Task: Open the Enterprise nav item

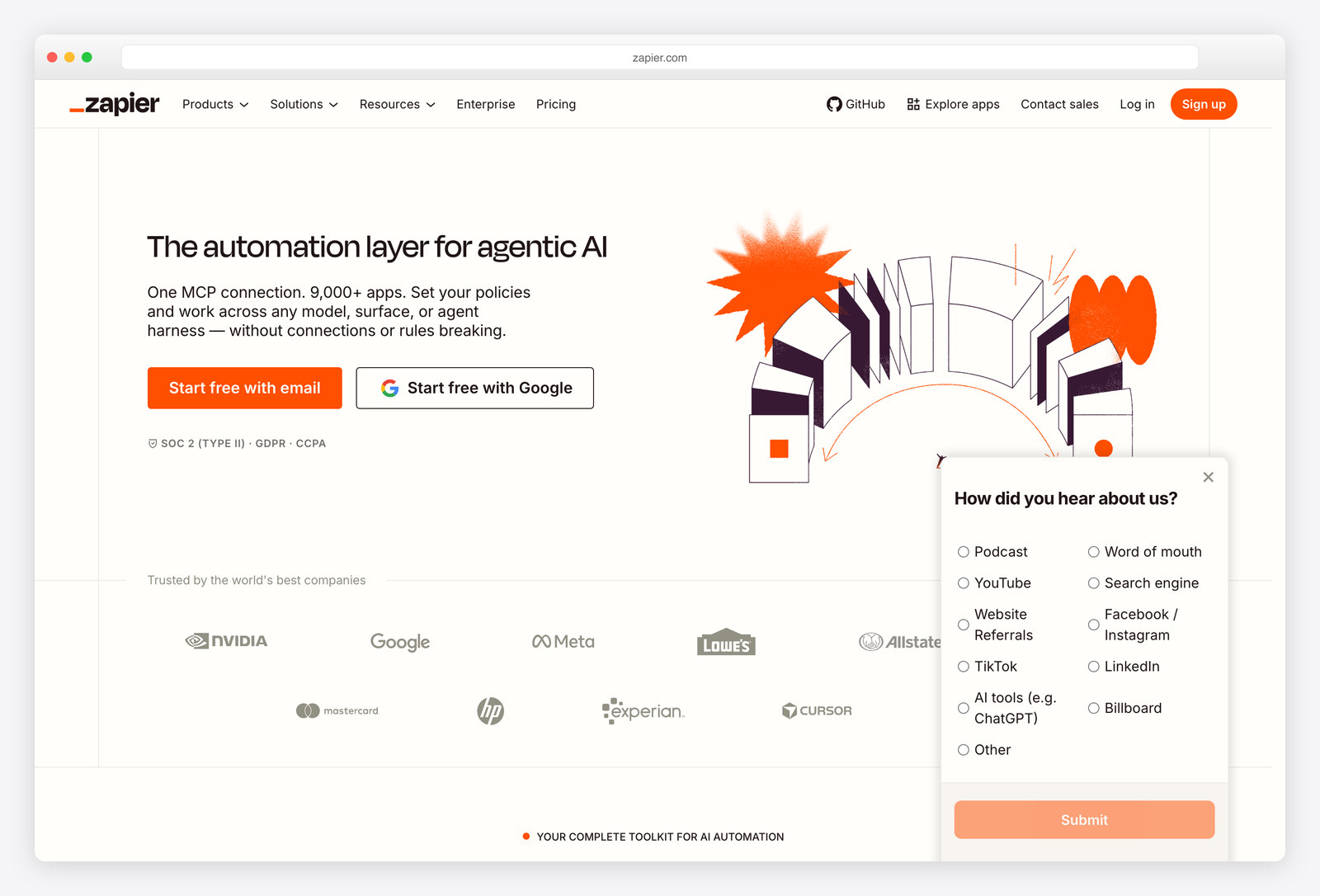Action: point(486,104)
